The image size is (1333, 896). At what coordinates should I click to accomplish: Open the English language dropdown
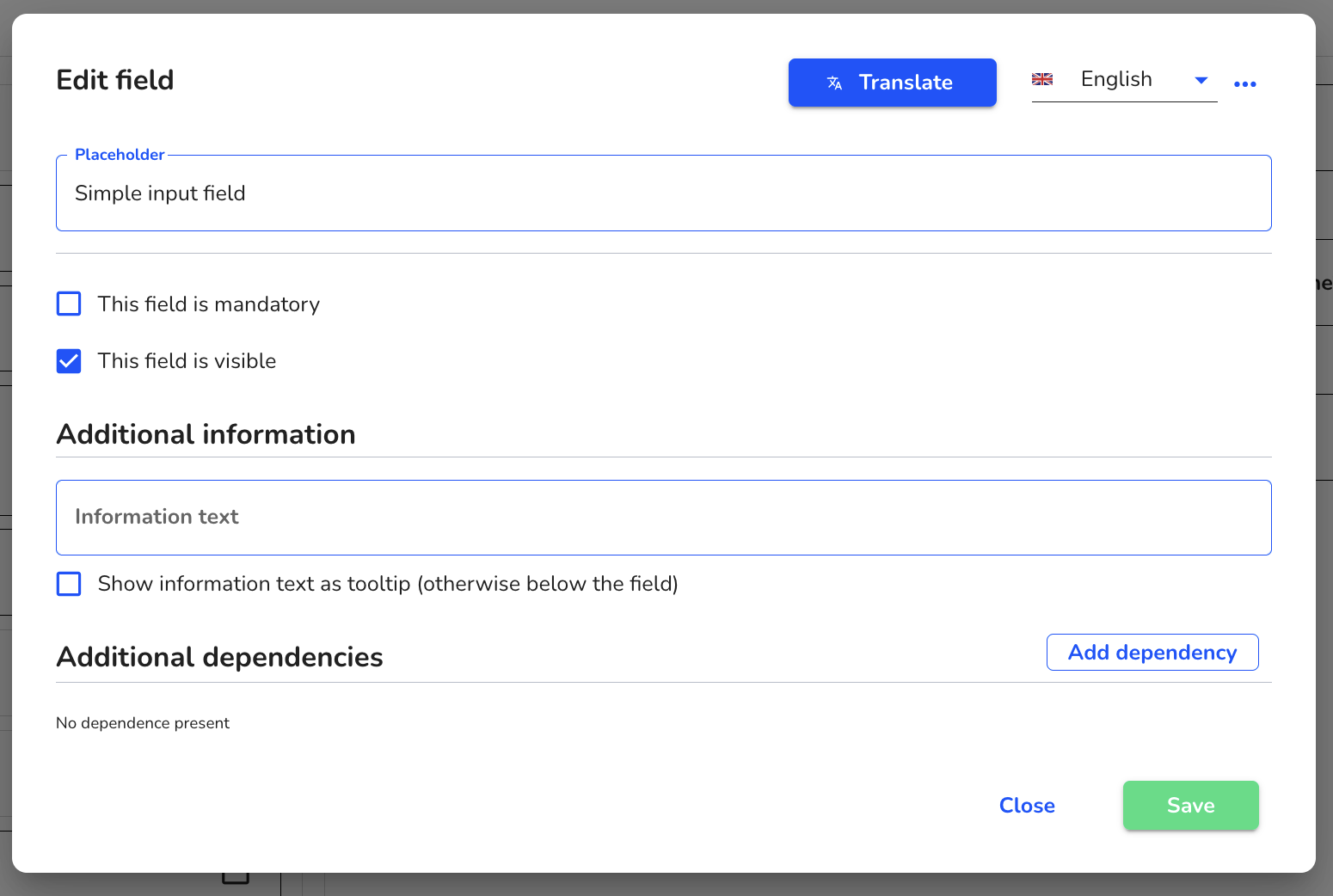point(1124,80)
